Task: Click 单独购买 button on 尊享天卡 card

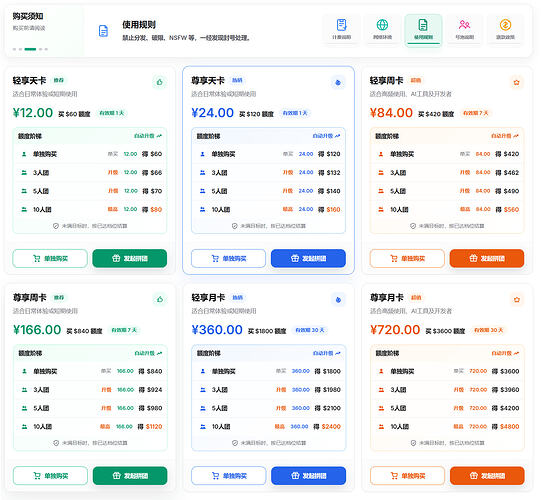Action: (228, 258)
